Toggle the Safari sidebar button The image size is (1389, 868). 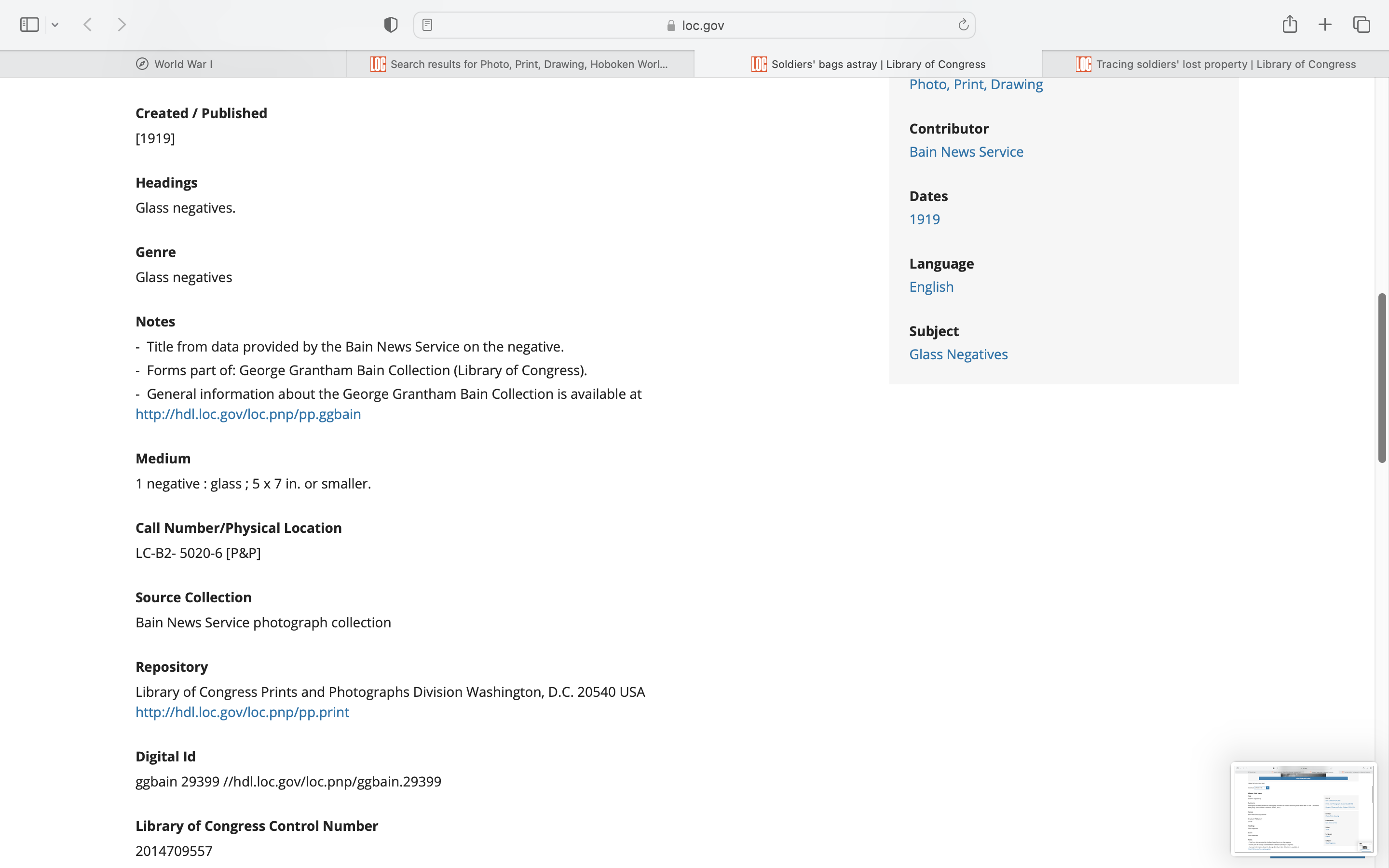tap(29, 25)
